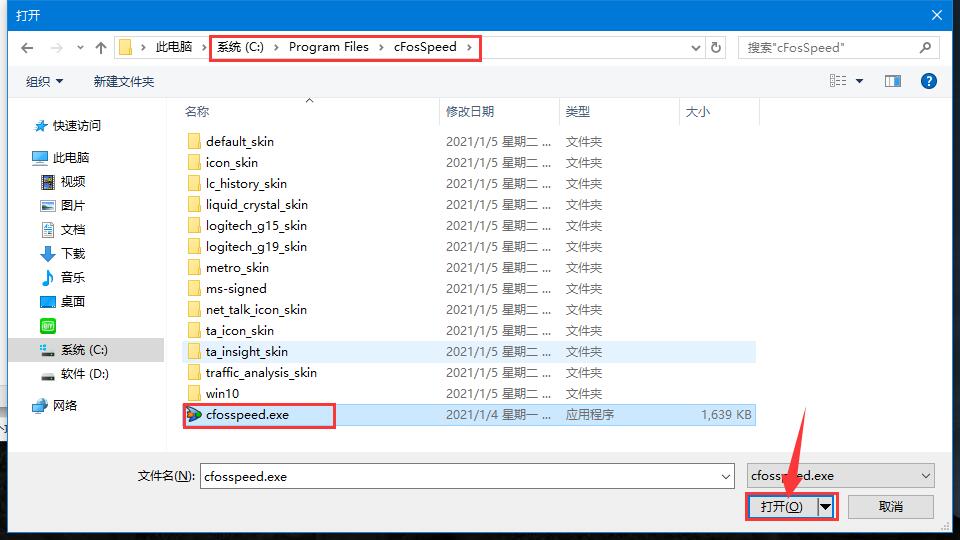The height and width of the screenshot is (540, 960).
Task: Open the recent locations dropdown arrow
Action: pyautogui.click(x=80, y=48)
